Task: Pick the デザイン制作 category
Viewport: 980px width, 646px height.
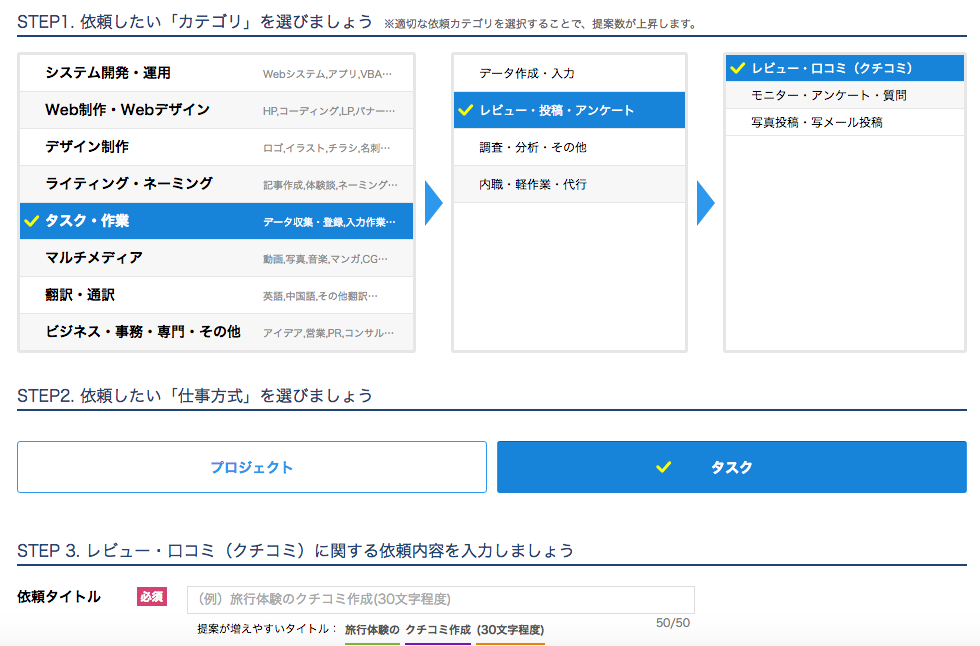Action: tap(216, 147)
